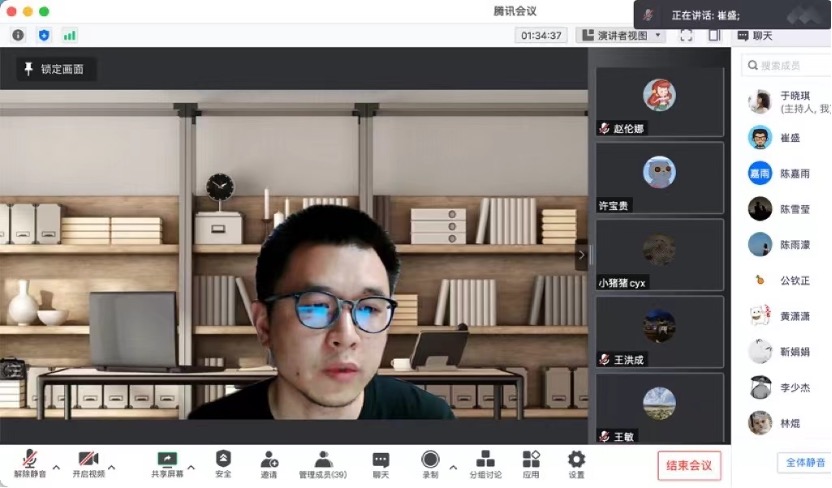Expand the video options arrow beside 开启视频
This screenshot has height=488, width=832.
pyautogui.click(x=111, y=467)
